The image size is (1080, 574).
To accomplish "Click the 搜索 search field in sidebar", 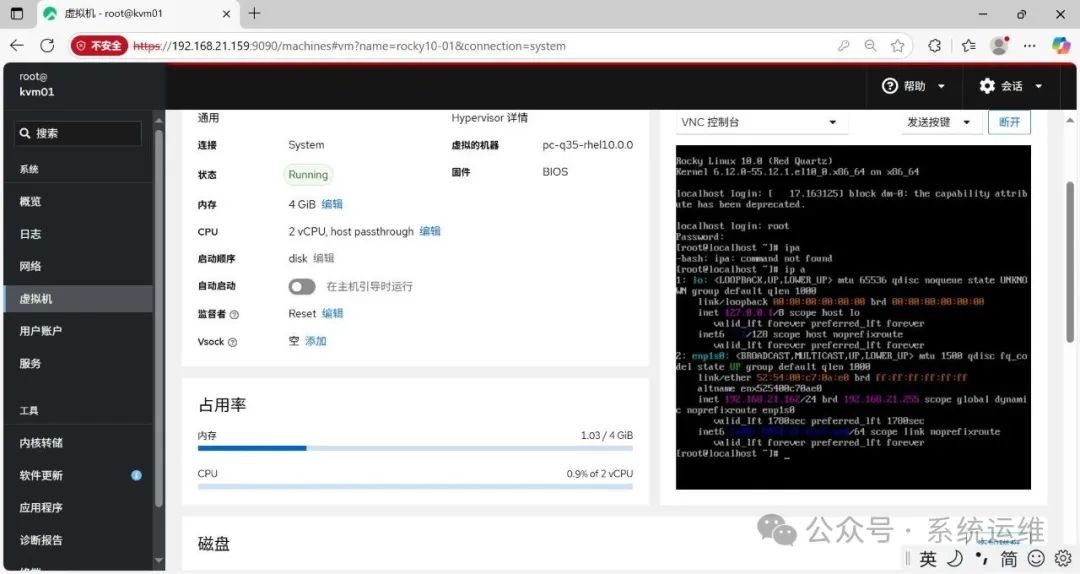I will (78, 133).
